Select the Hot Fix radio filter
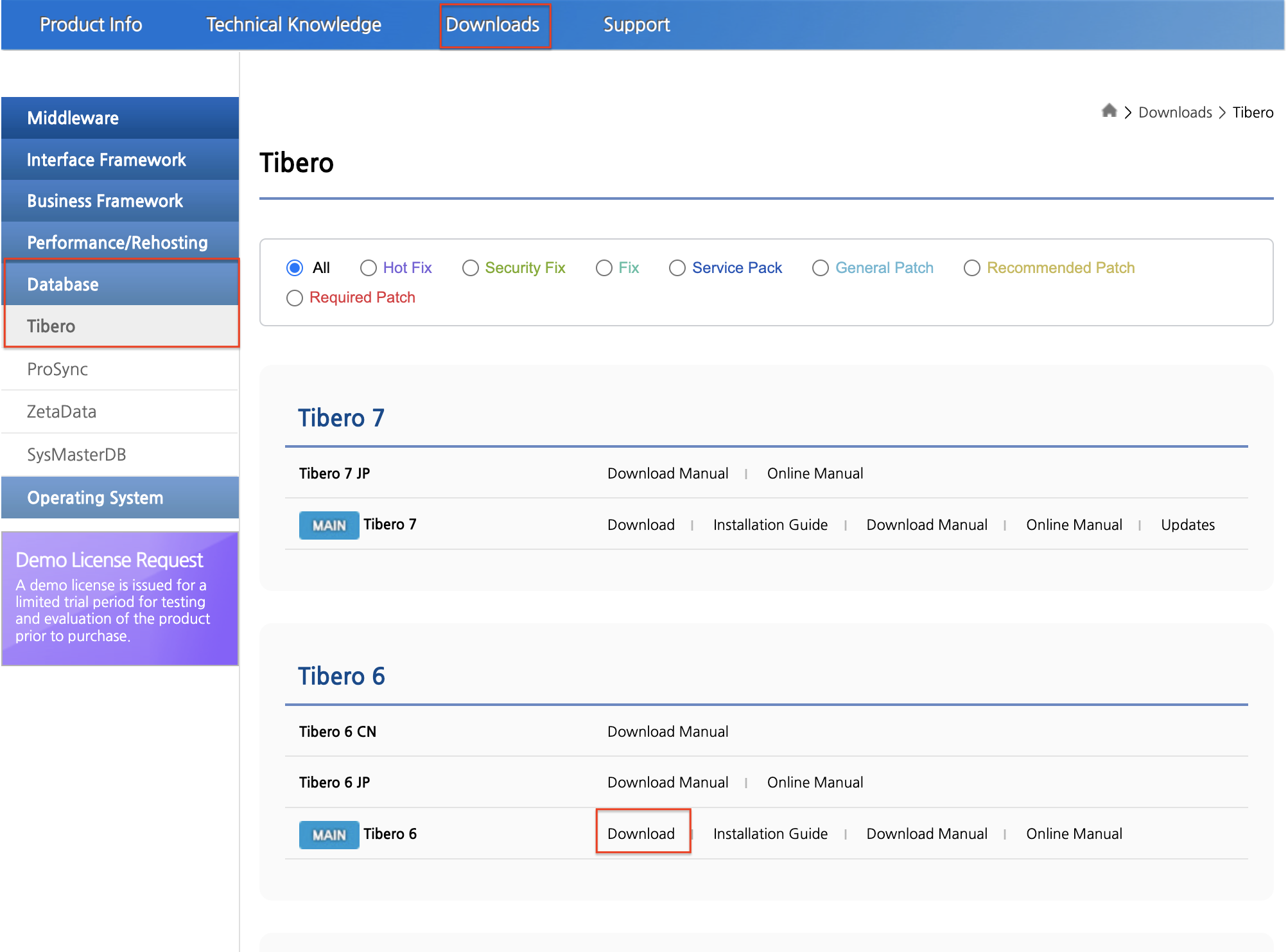The image size is (1288, 952). 368,268
